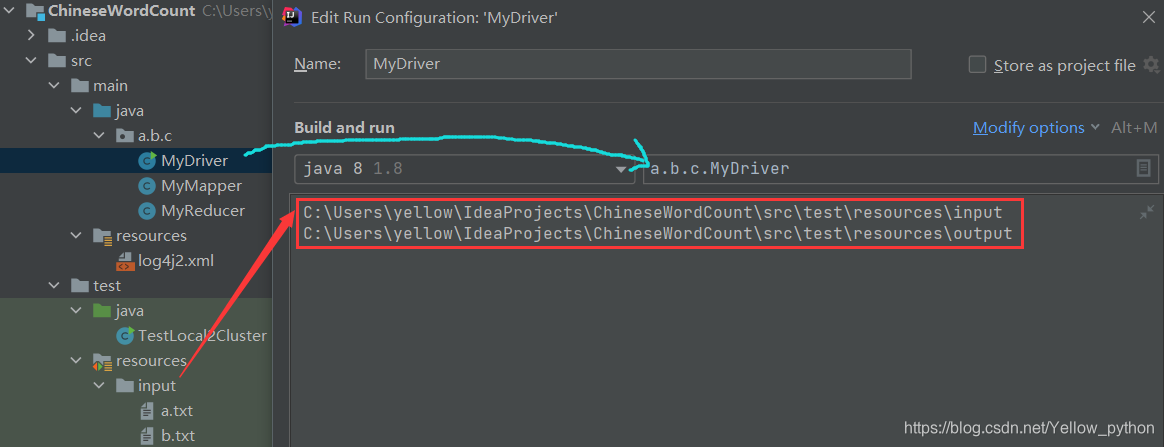Click the a.txt file icon
1164x447 pixels.
pos(147,411)
